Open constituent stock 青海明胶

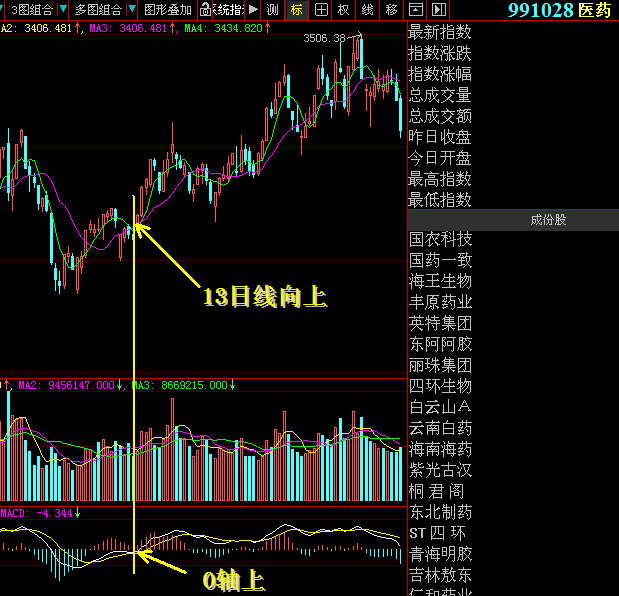point(441,554)
